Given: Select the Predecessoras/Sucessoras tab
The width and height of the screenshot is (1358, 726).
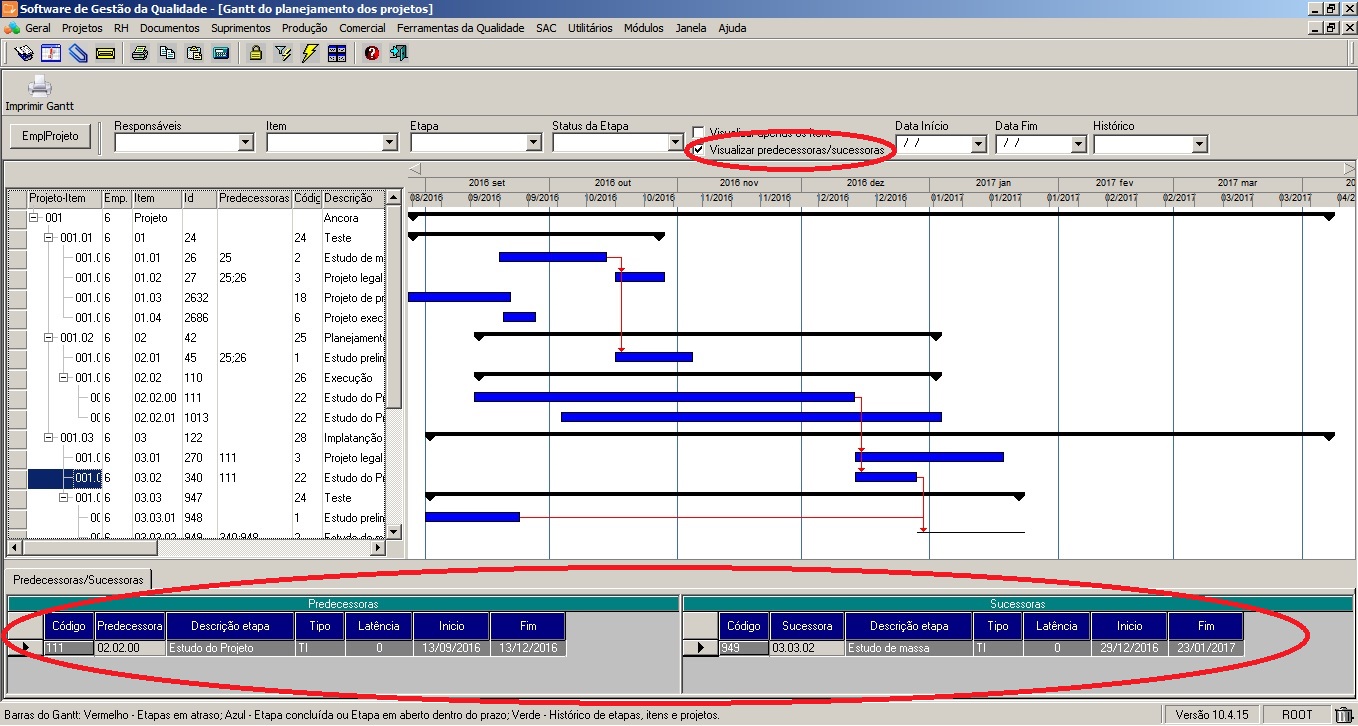Looking at the screenshot, I should coord(78,579).
